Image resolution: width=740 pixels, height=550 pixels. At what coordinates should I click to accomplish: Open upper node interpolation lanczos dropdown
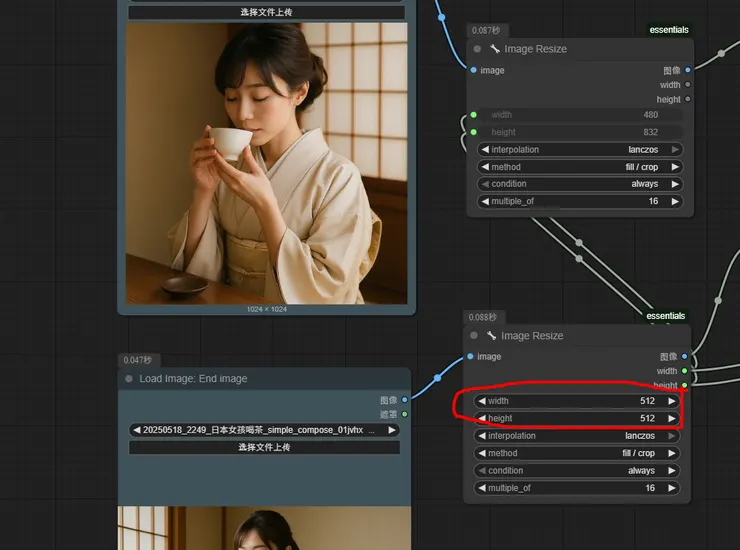(x=580, y=150)
